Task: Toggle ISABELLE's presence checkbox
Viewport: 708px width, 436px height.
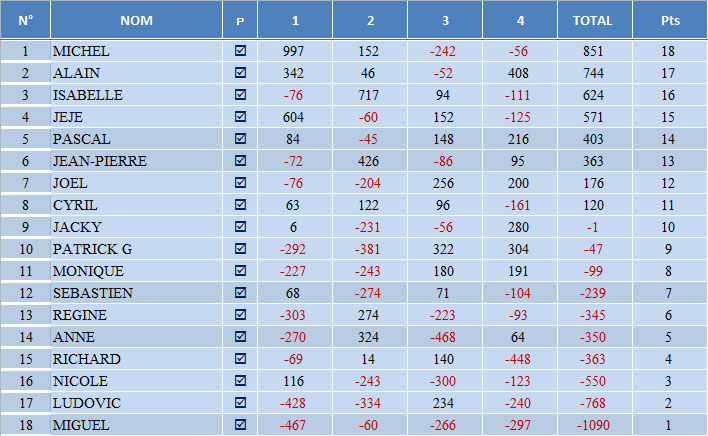Action: point(240,95)
